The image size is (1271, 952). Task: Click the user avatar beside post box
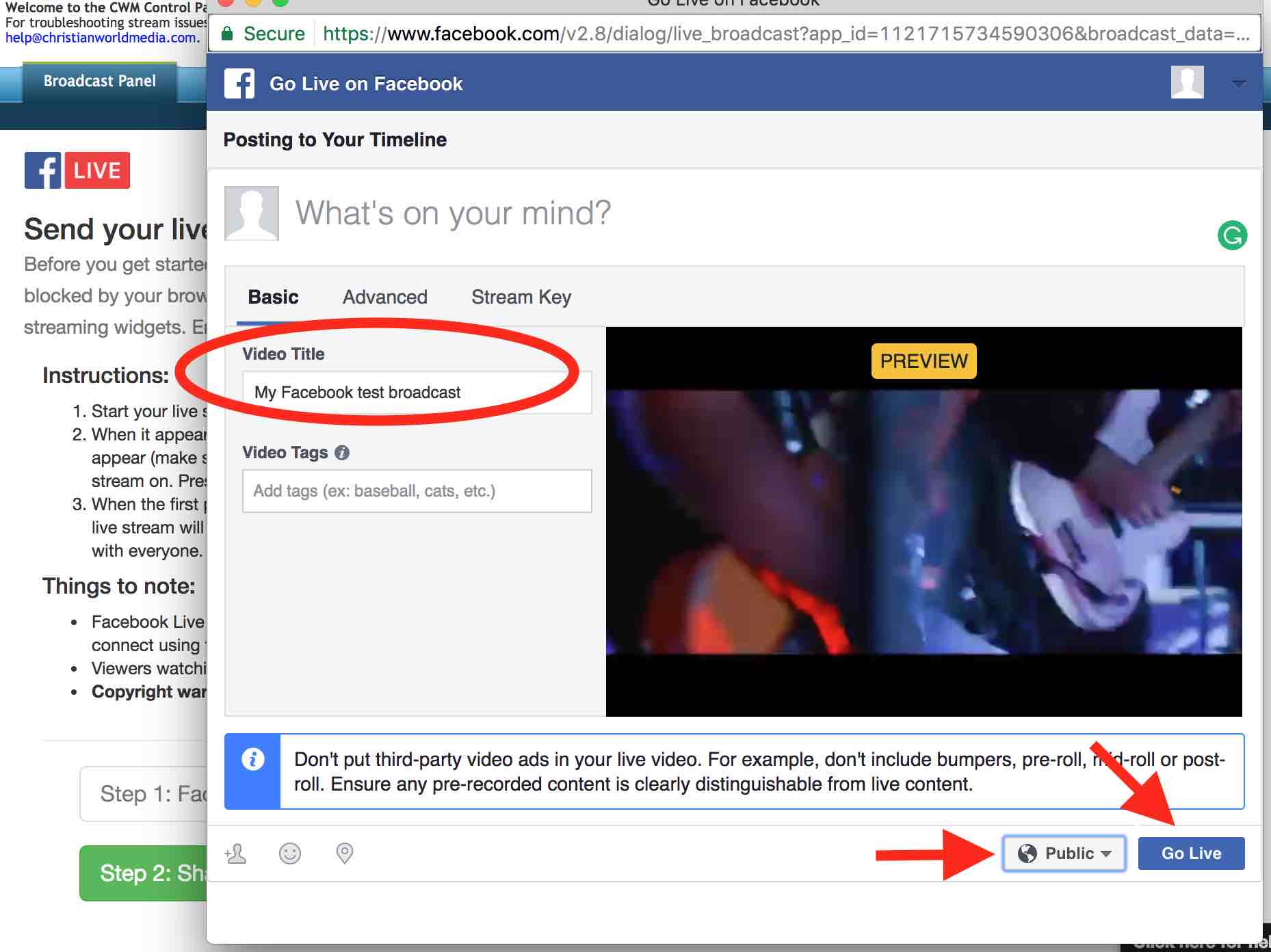[x=252, y=213]
